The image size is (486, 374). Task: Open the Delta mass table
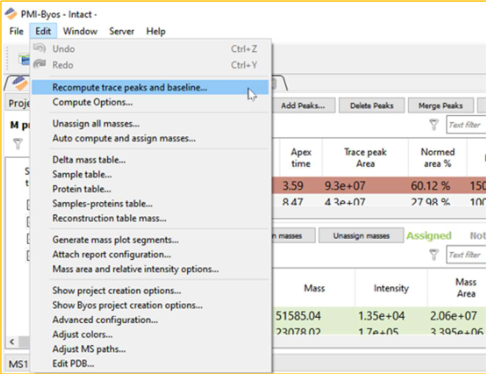pos(150,160)
